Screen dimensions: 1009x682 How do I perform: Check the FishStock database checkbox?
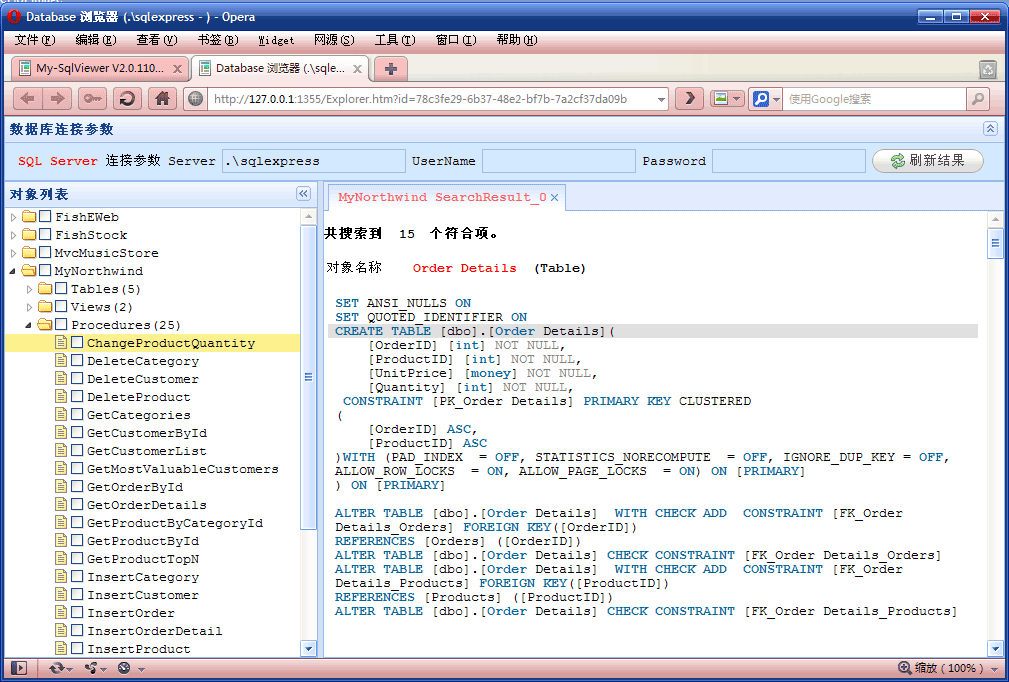tap(45, 235)
